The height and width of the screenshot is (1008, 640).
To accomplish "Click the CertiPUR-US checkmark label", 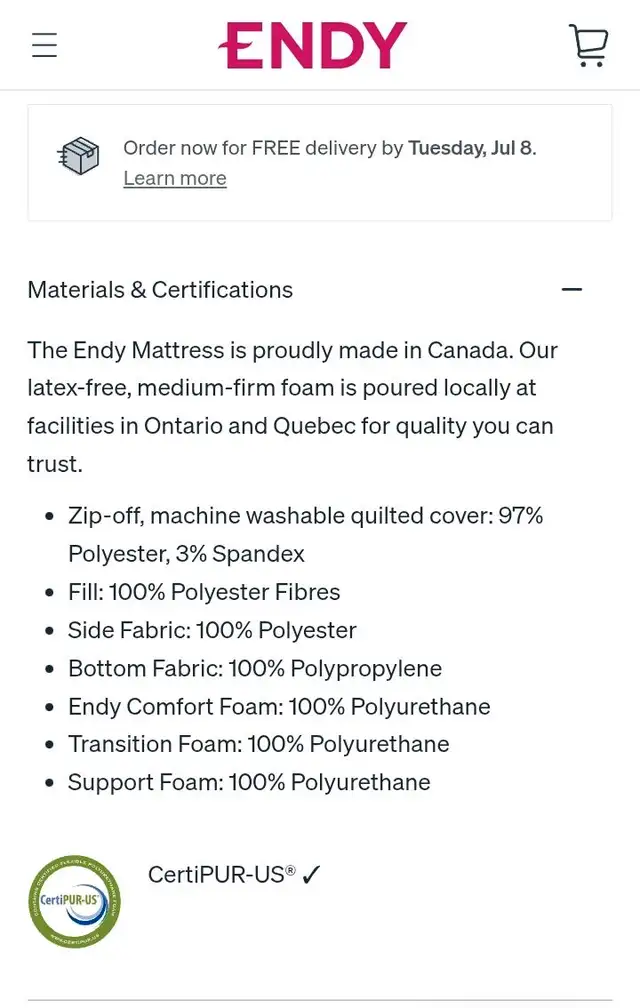I will coord(234,874).
